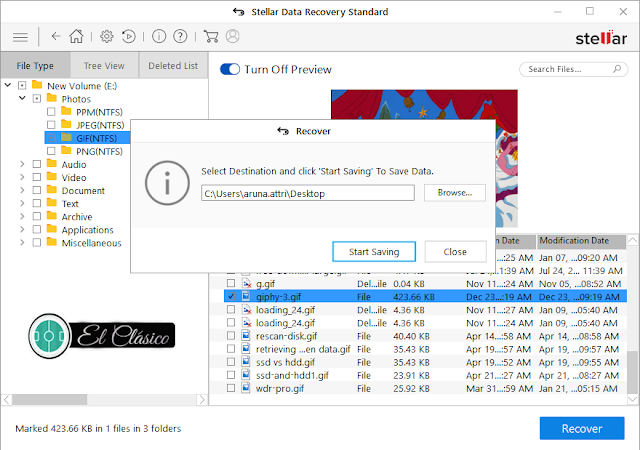640x450 pixels.
Task: Click the Start Saving button
Action: (374, 252)
